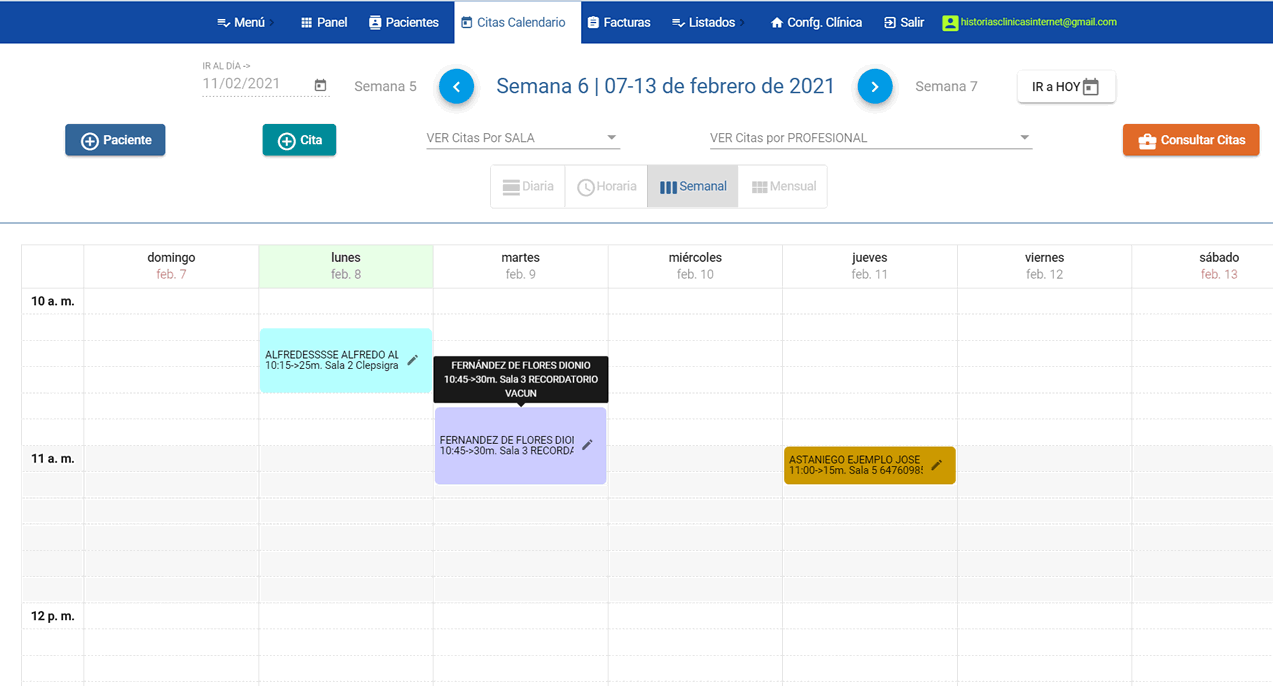This screenshot has height=686, width=1273.
Task: Click the IR AL DÍA date field
Action: coord(255,85)
